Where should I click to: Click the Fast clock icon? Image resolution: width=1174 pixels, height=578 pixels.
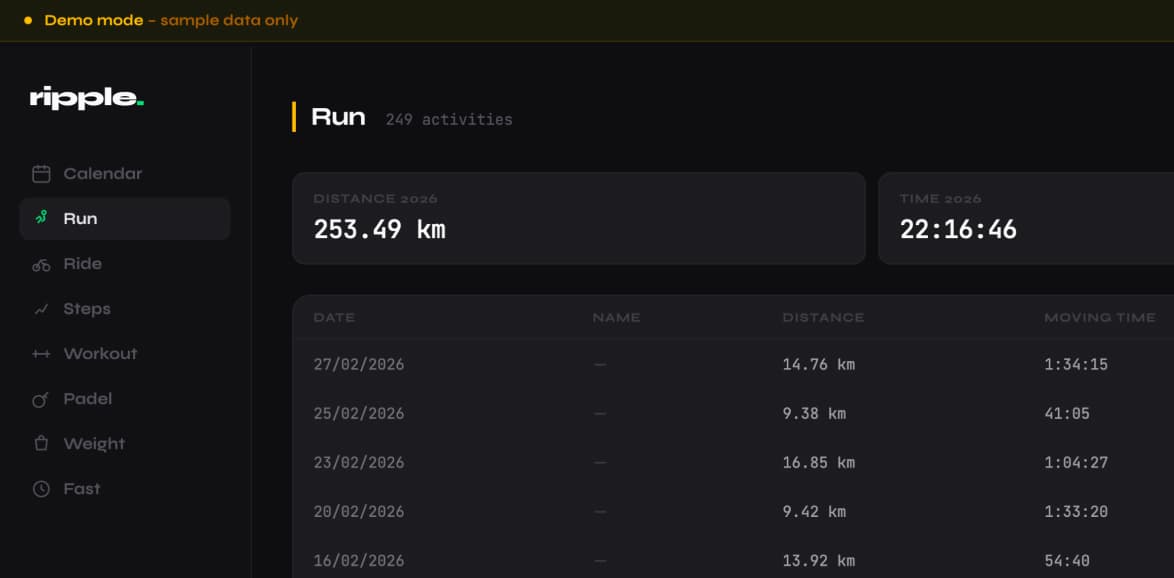pyautogui.click(x=41, y=489)
